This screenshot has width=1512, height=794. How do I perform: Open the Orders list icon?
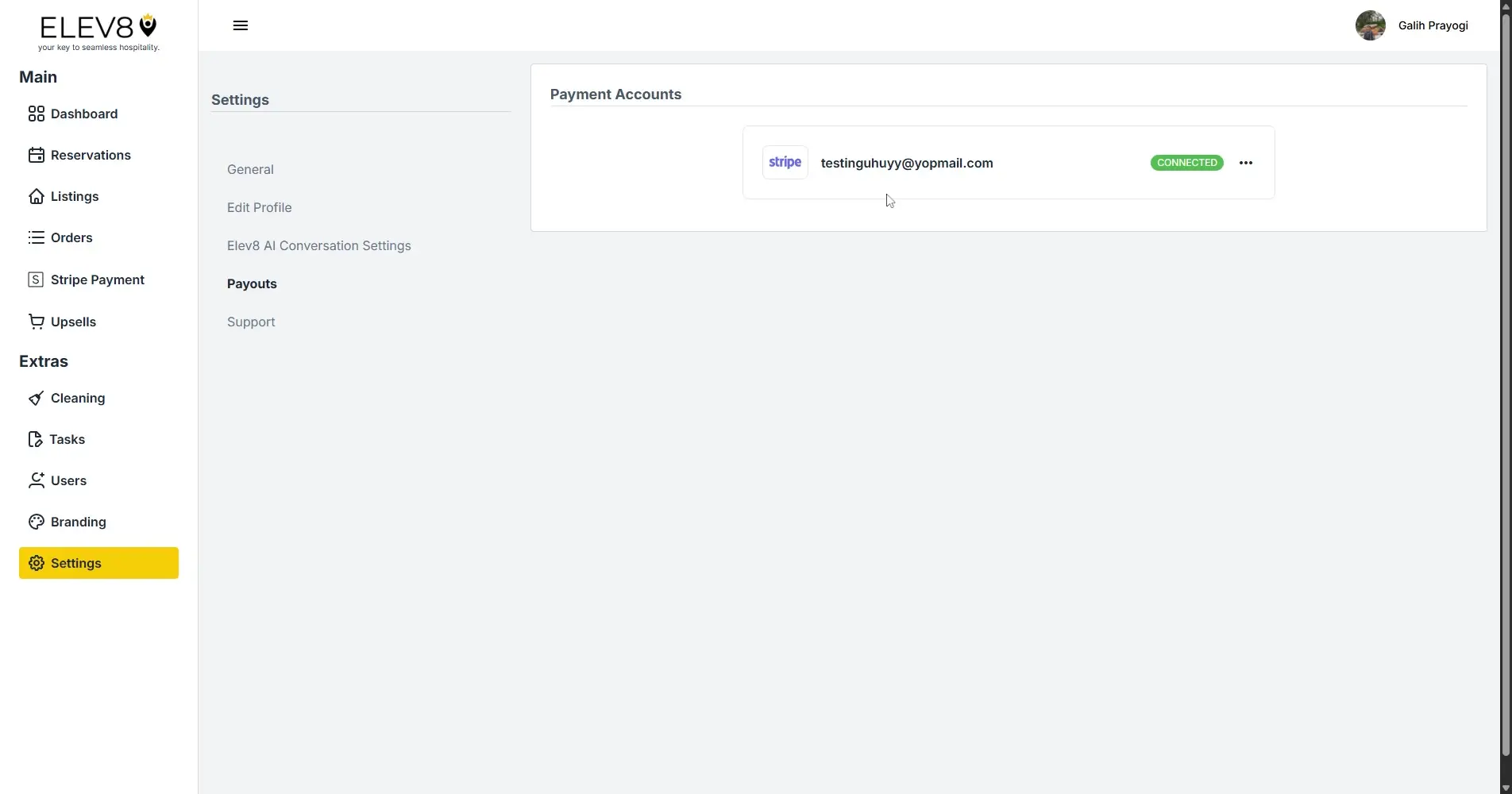point(36,237)
